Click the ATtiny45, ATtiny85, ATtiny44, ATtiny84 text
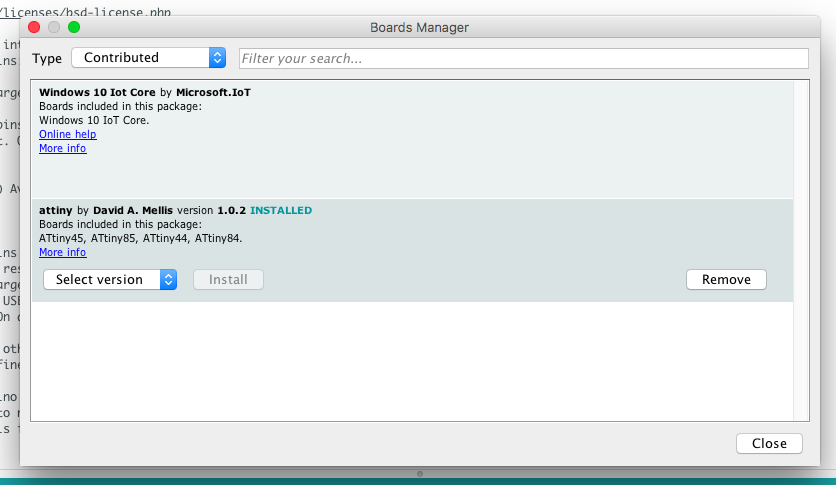 click(x=141, y=238)
